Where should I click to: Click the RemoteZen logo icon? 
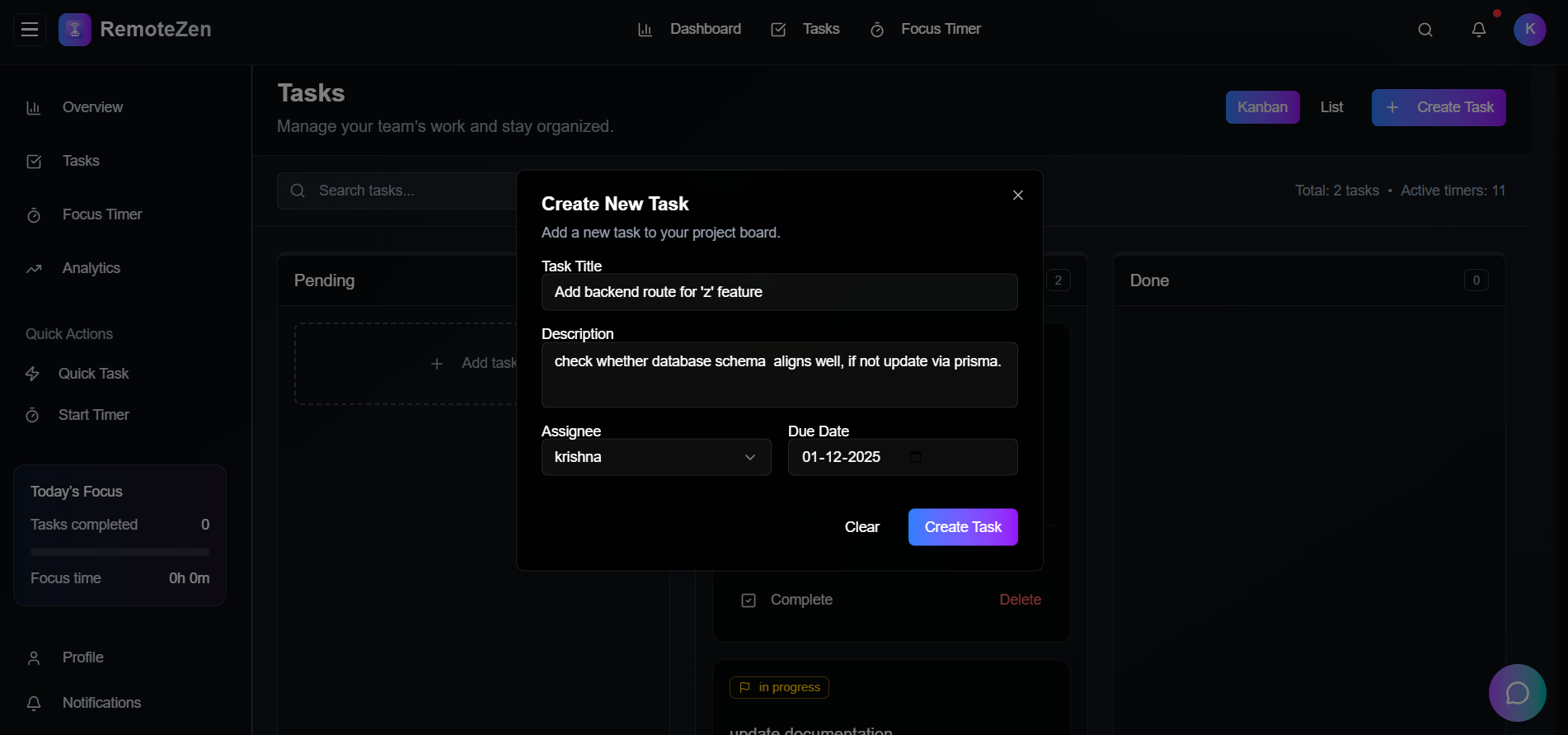point(75,30)
